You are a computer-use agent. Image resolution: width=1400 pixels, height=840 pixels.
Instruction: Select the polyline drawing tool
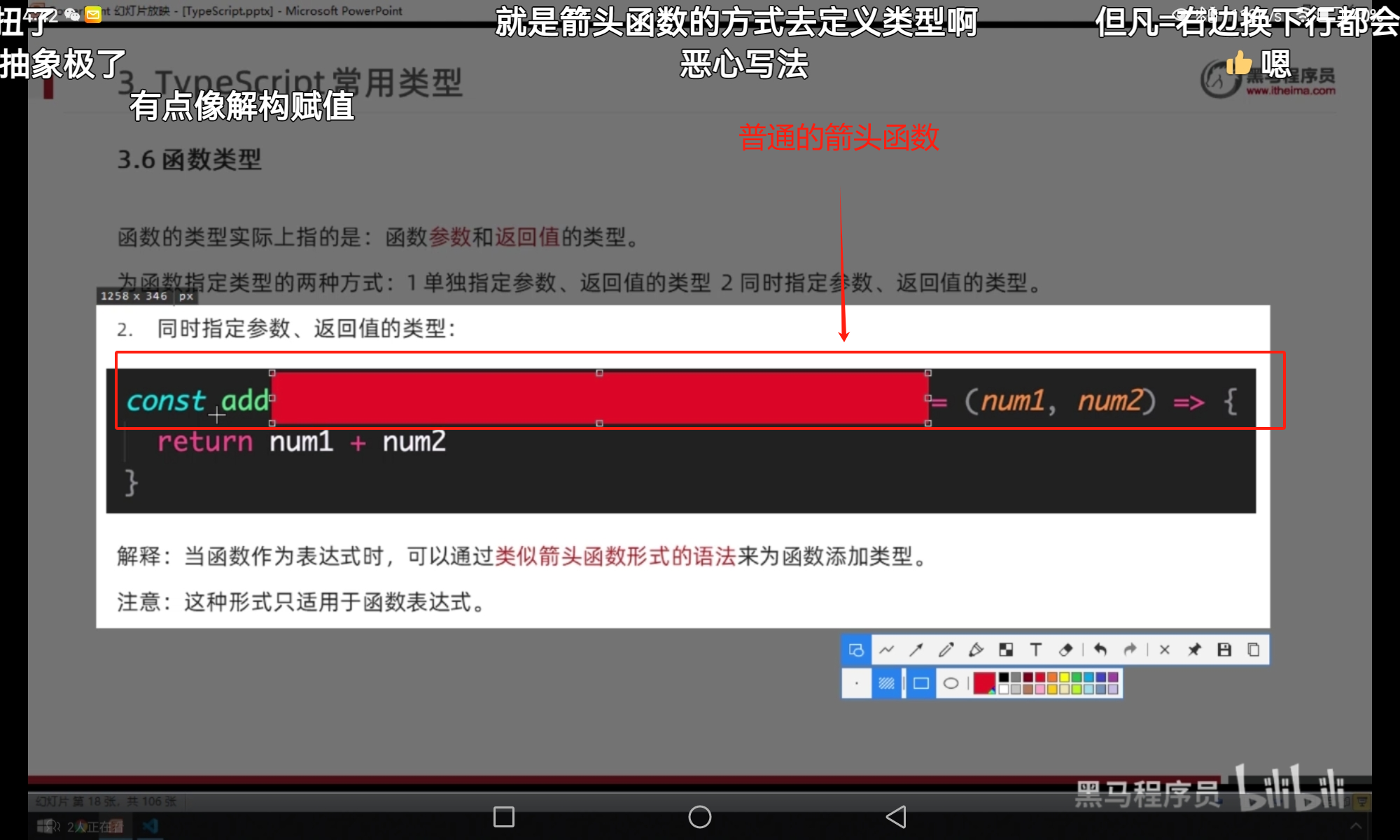[x=886, y=650]
